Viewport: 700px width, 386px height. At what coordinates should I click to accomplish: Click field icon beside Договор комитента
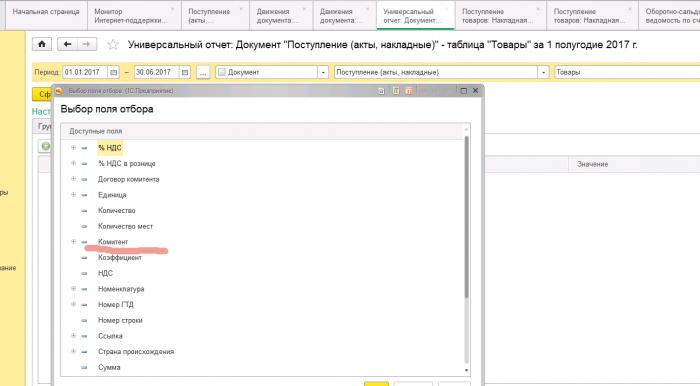click(x=84, y=179)
